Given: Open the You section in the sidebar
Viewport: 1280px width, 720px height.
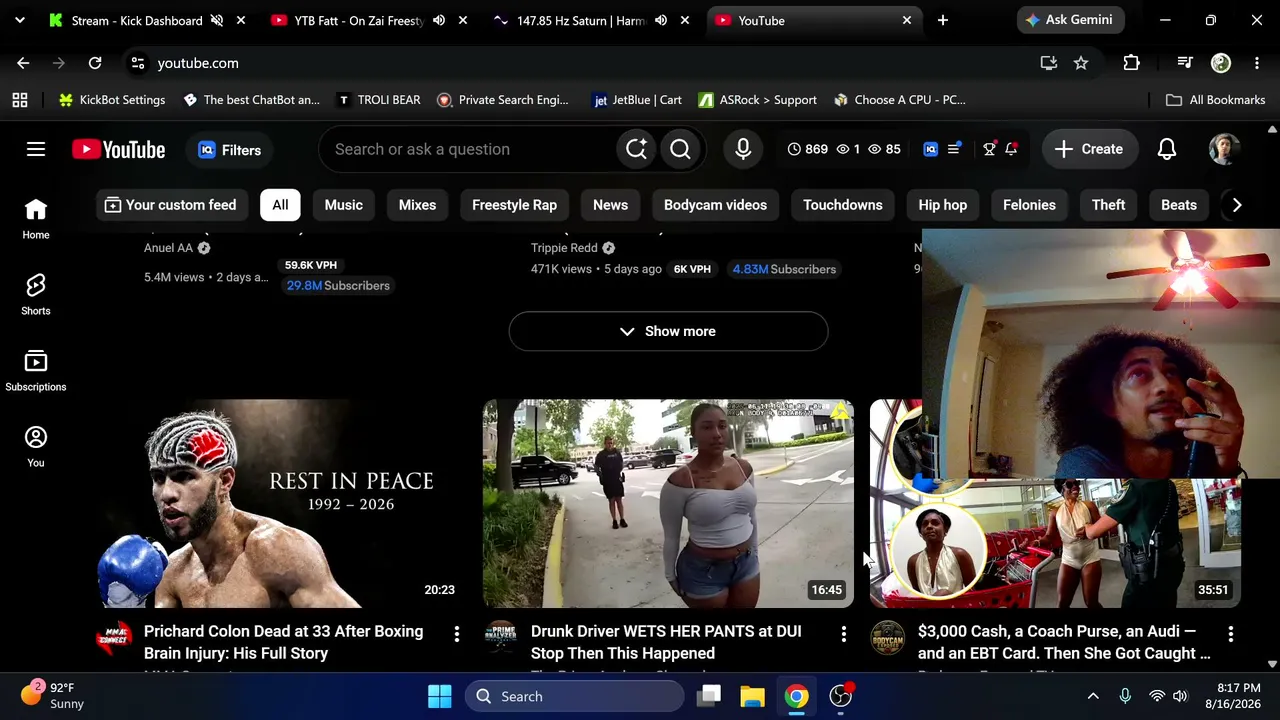Looking at the screenshot, I should click(36, 446).
